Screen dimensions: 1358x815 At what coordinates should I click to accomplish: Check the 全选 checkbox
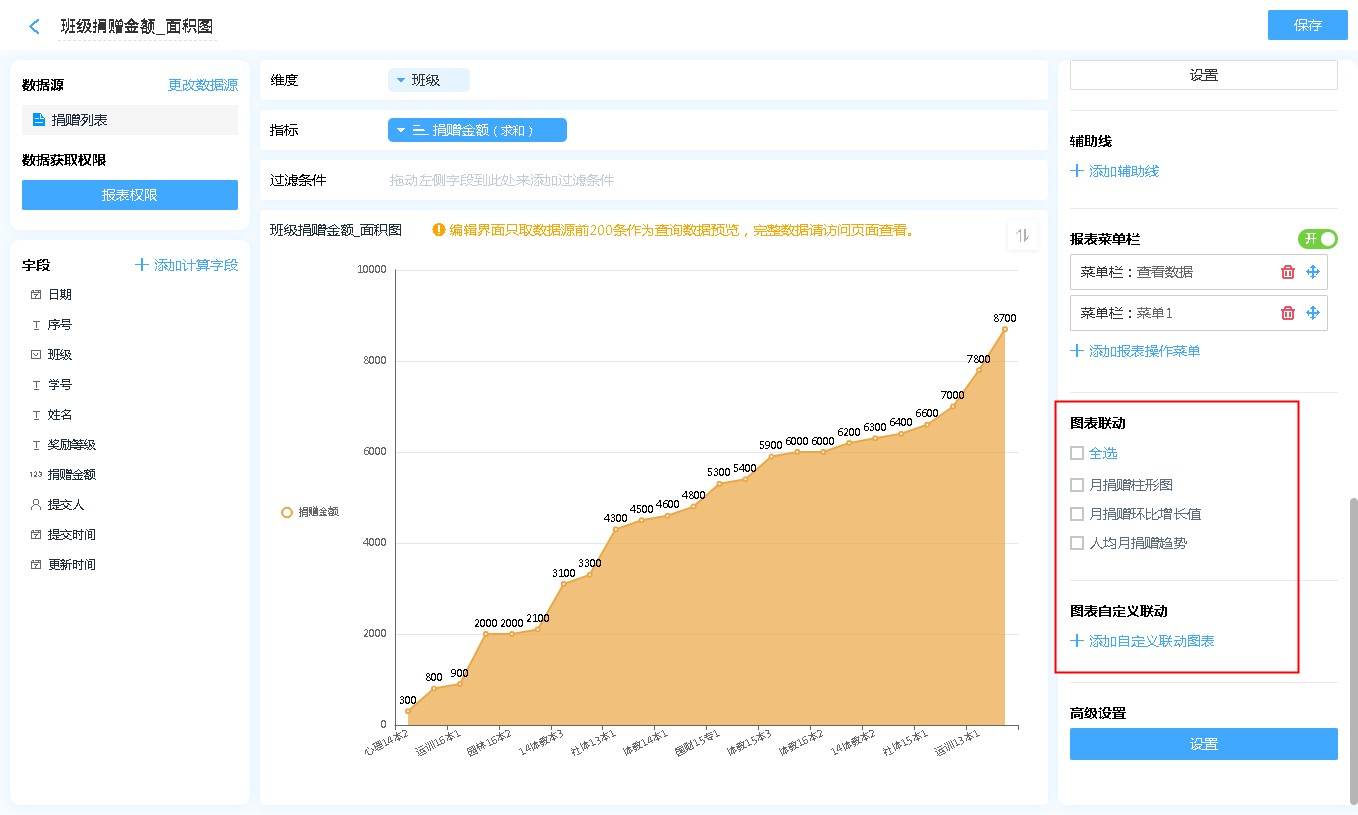point(1077,453)
